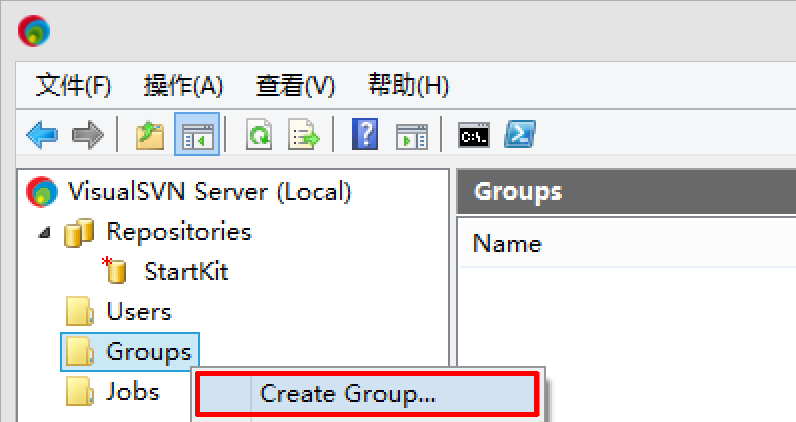
Task: Open the 帮助(H) menu
Action: click(x=408, y=86)
